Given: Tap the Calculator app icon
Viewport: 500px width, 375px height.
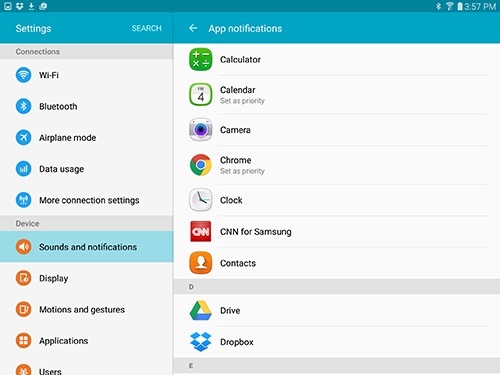Looking at the screenshot, I should click(200, 59).
